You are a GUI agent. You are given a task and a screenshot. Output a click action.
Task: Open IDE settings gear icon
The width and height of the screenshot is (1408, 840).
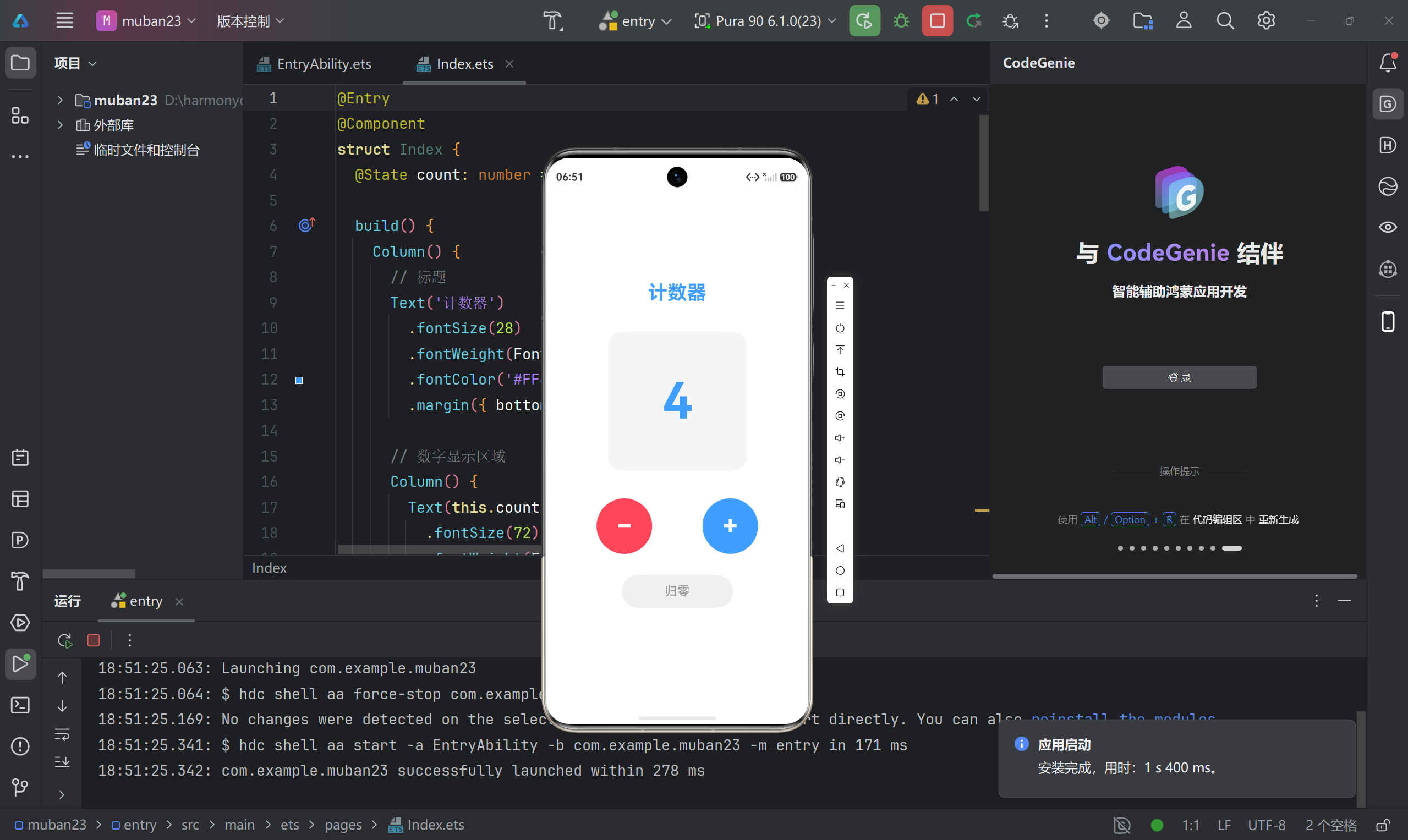1267,21
